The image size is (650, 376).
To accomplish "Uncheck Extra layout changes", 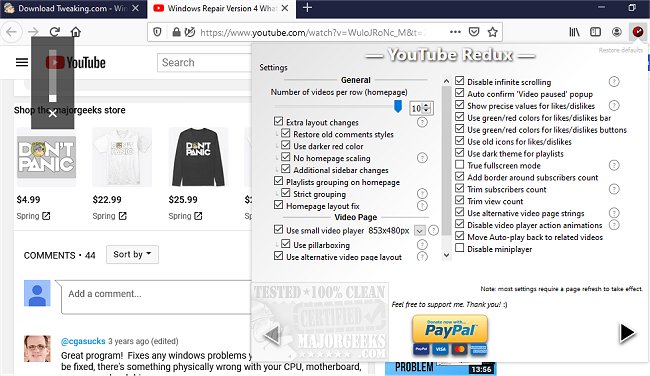I will click(278, 121).
